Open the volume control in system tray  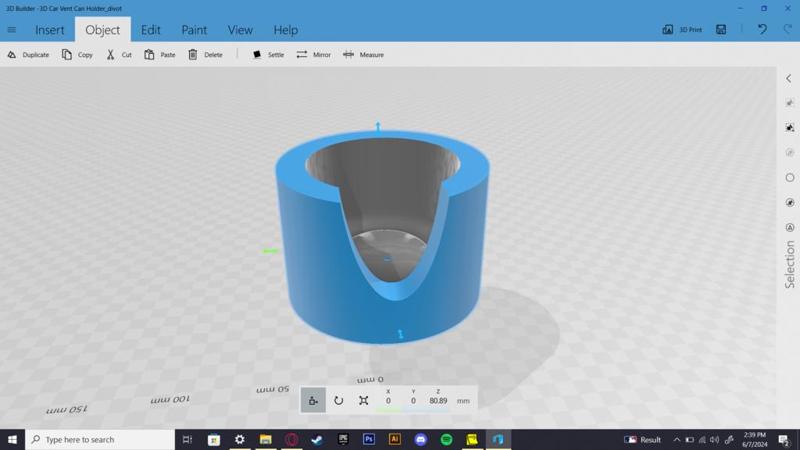click(x=715, y=439)
